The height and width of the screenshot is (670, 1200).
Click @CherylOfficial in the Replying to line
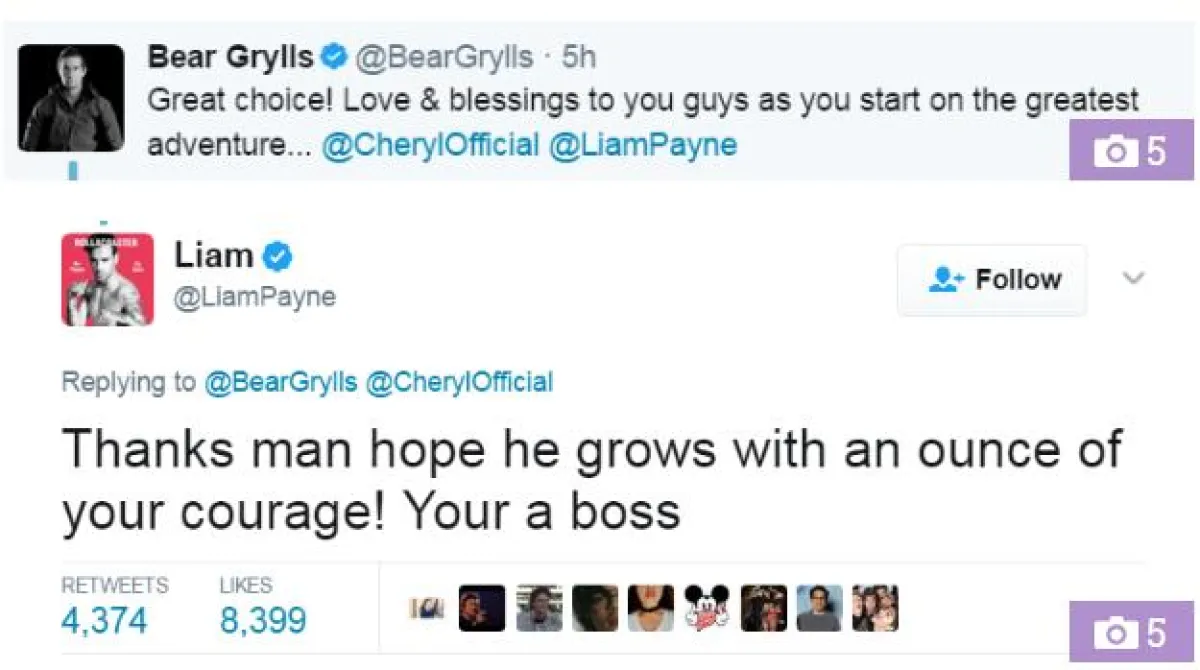coord(460,382)
